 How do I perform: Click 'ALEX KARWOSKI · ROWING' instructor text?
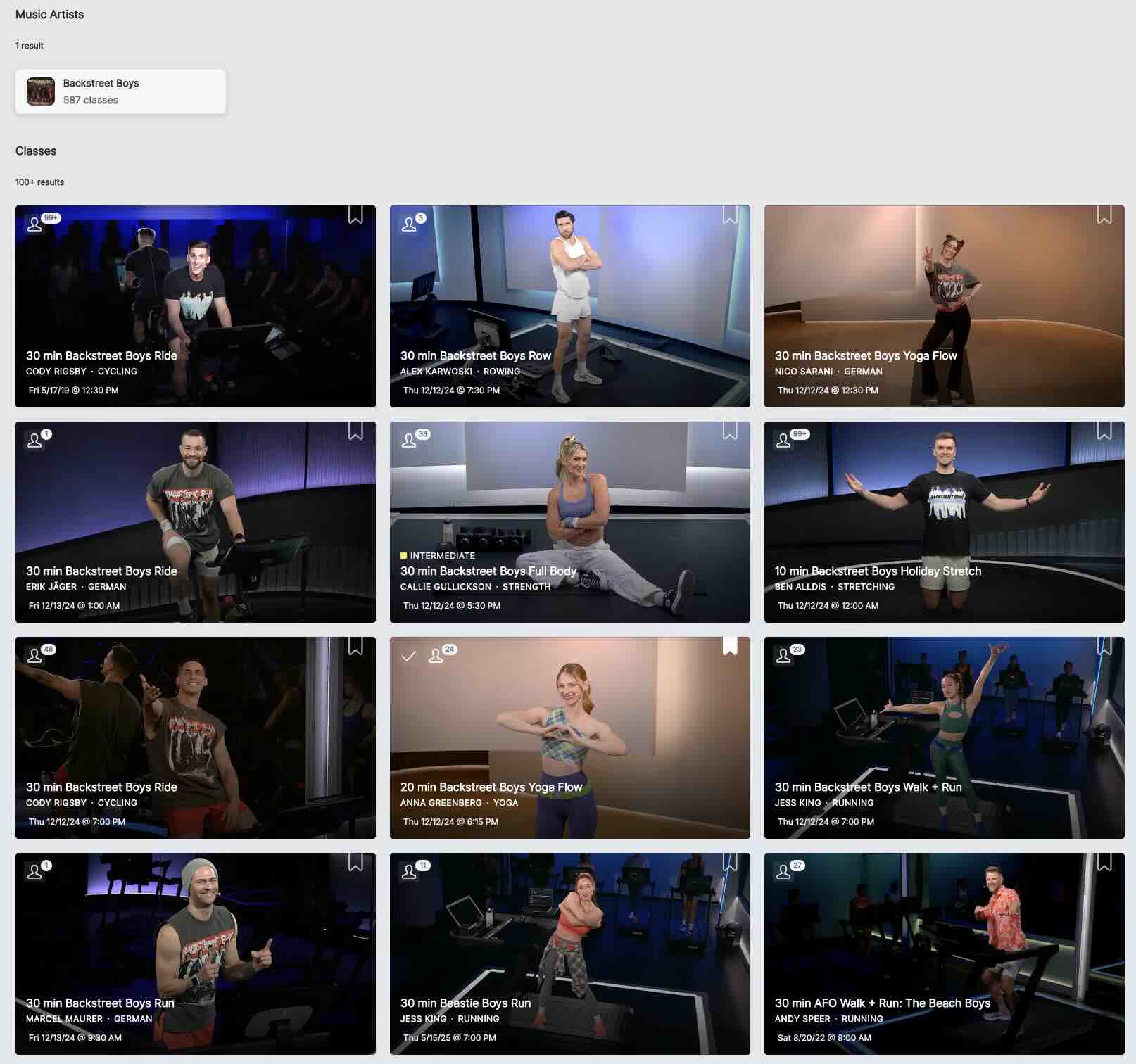tap(460, 371)
